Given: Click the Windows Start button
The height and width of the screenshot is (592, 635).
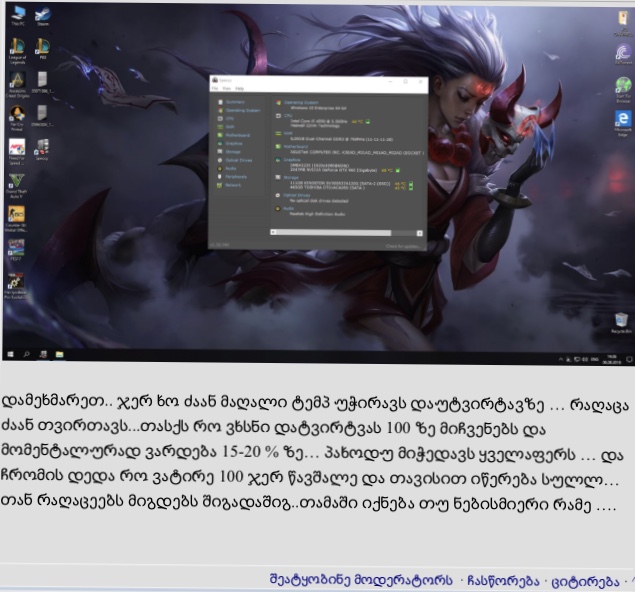Looking at the screenshot, I should coord(11,354).
